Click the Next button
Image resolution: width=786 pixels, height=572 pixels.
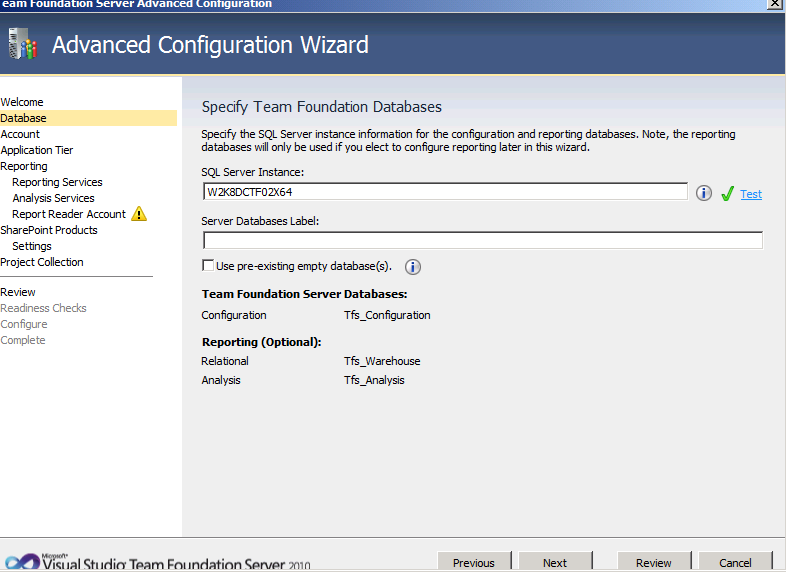coord(555,562)
